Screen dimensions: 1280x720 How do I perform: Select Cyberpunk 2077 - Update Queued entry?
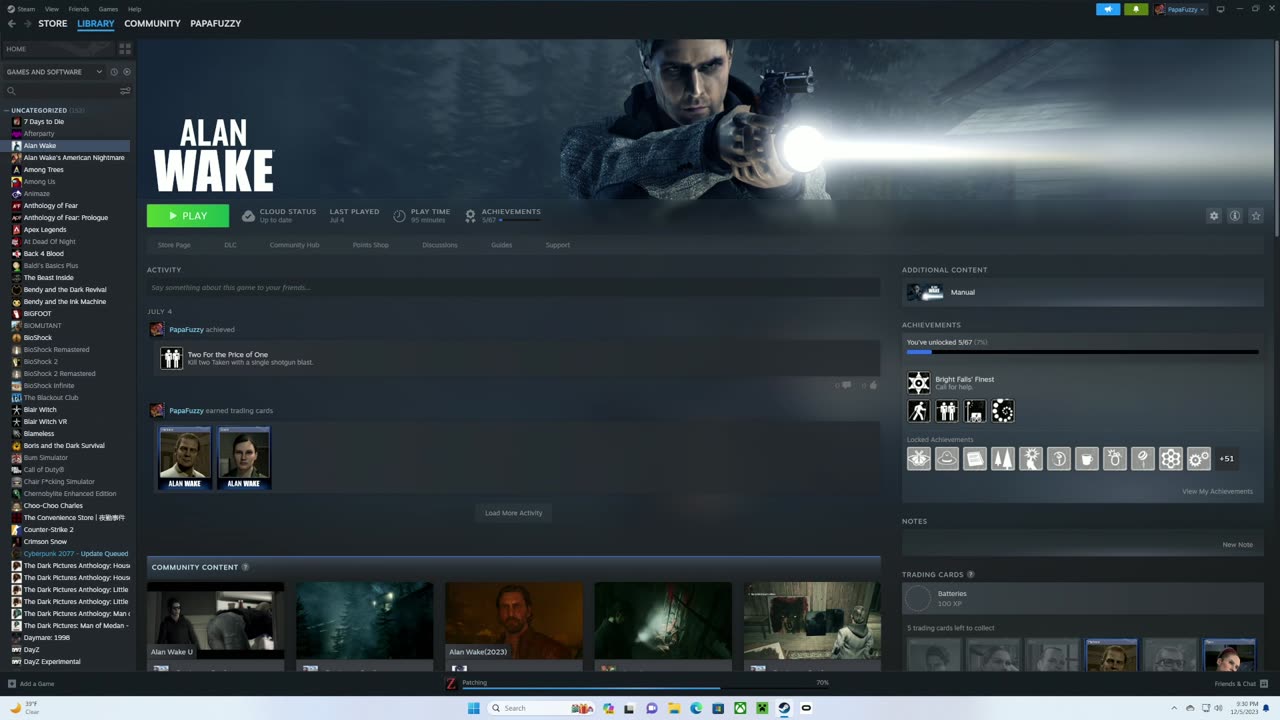pyautogui.click(x=76, y=554)
